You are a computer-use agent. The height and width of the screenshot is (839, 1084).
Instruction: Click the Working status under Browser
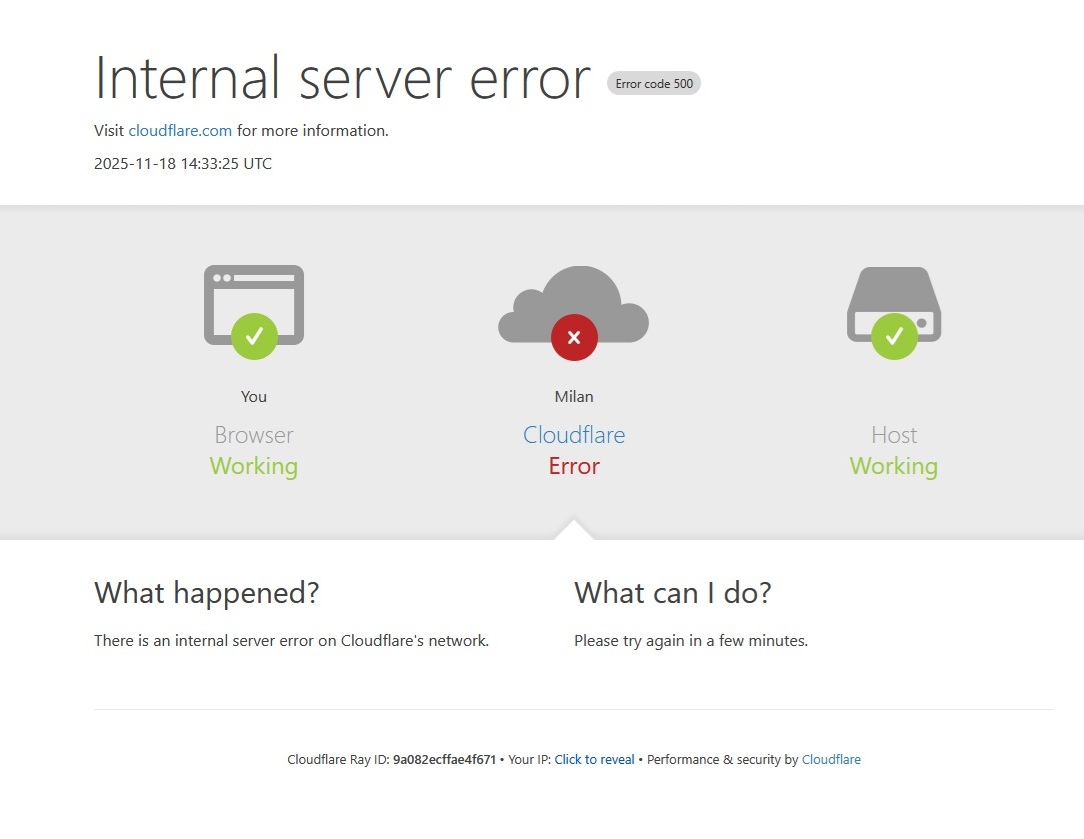point(254,467)
